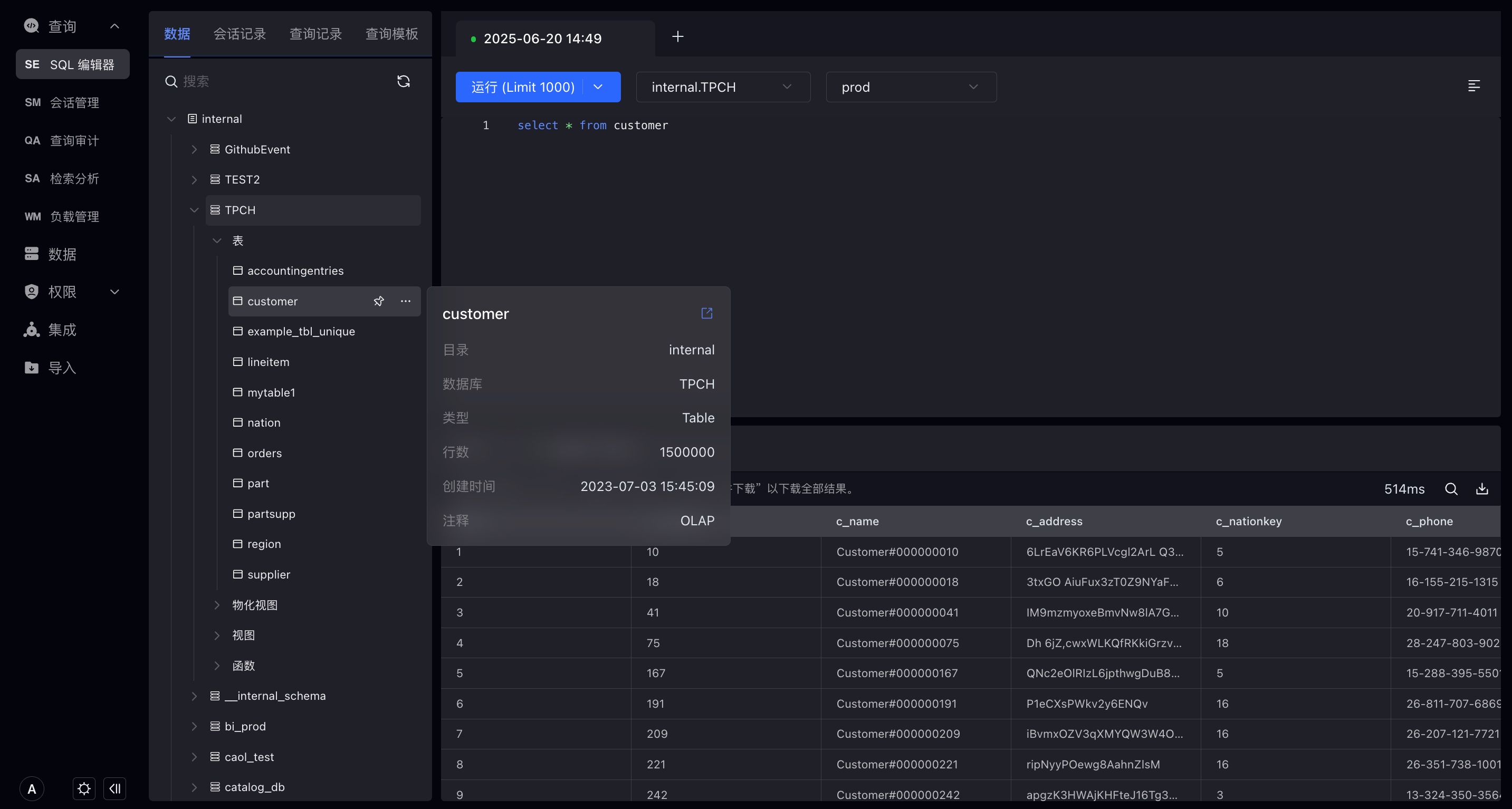Collapse the left sidebar
The image size is (1512, 809).
[115, 788]
